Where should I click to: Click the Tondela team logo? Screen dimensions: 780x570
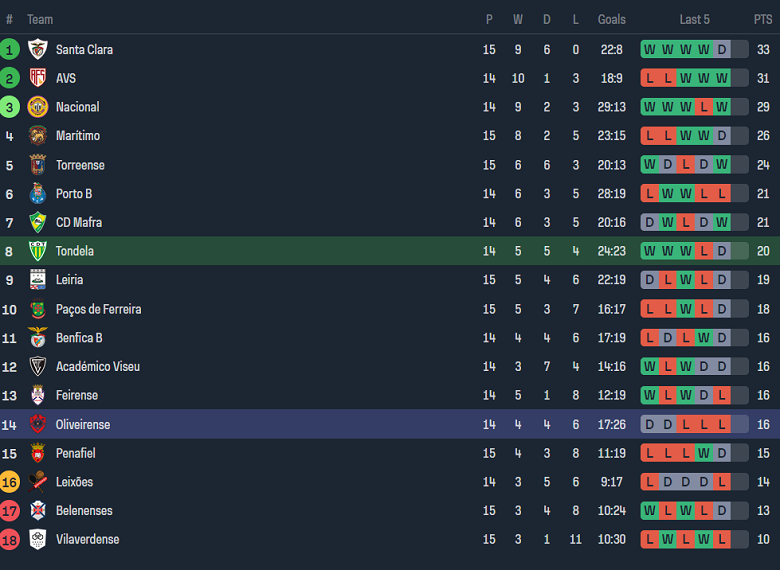(x=38, y=251)
